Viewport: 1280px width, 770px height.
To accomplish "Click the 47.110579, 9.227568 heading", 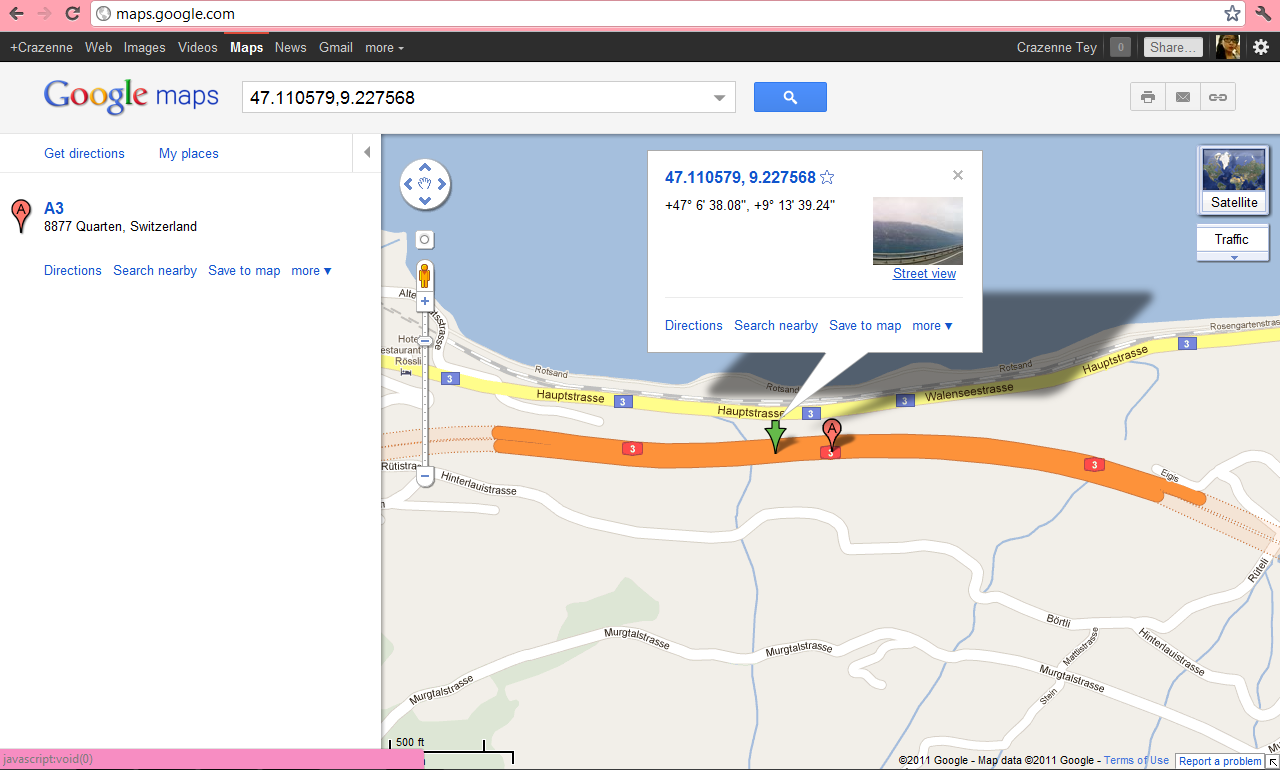I will click(x=740, y=177).
